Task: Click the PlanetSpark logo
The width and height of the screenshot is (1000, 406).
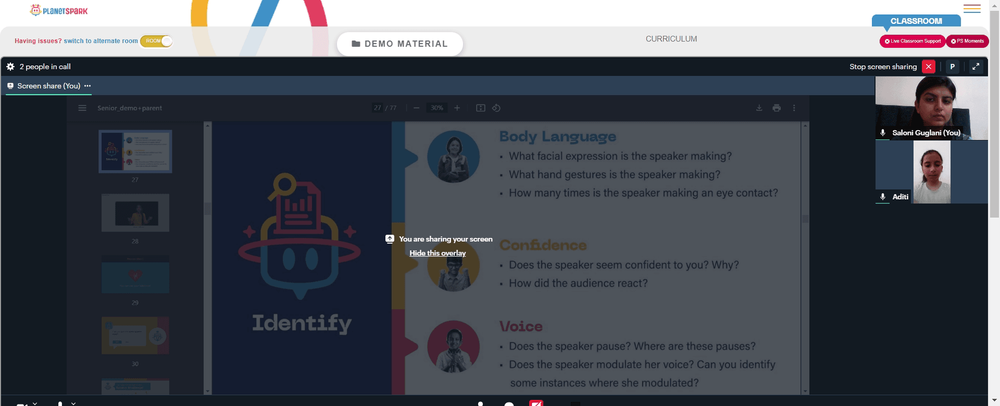Action: 59,10
